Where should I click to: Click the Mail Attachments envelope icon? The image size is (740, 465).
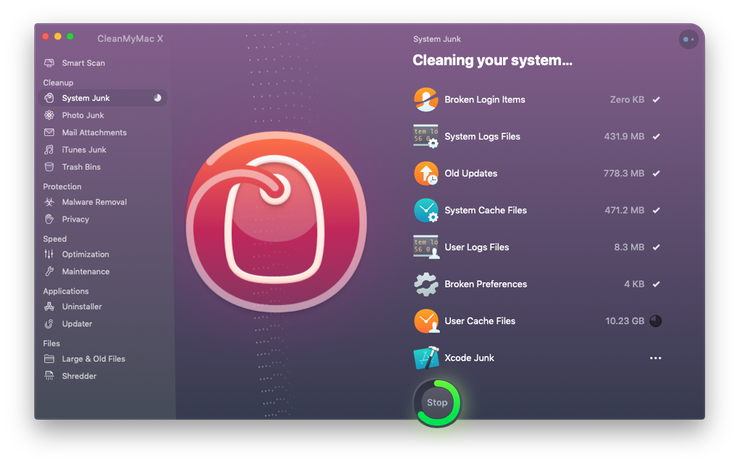49,132
